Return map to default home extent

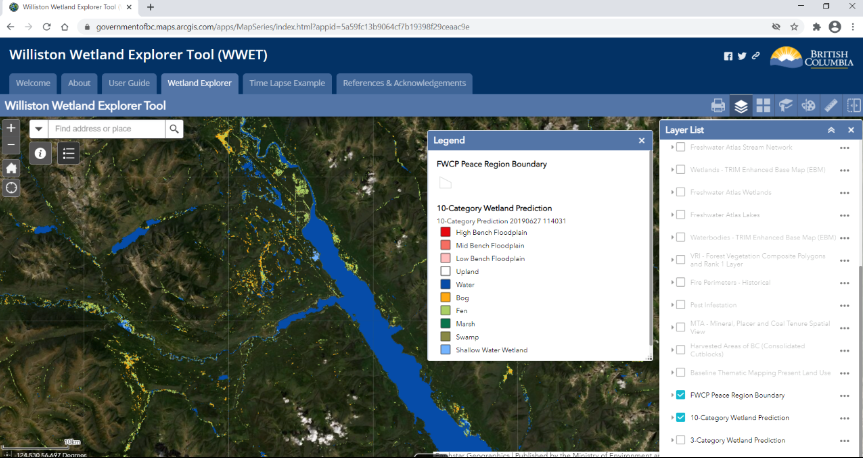pos(11,168)
